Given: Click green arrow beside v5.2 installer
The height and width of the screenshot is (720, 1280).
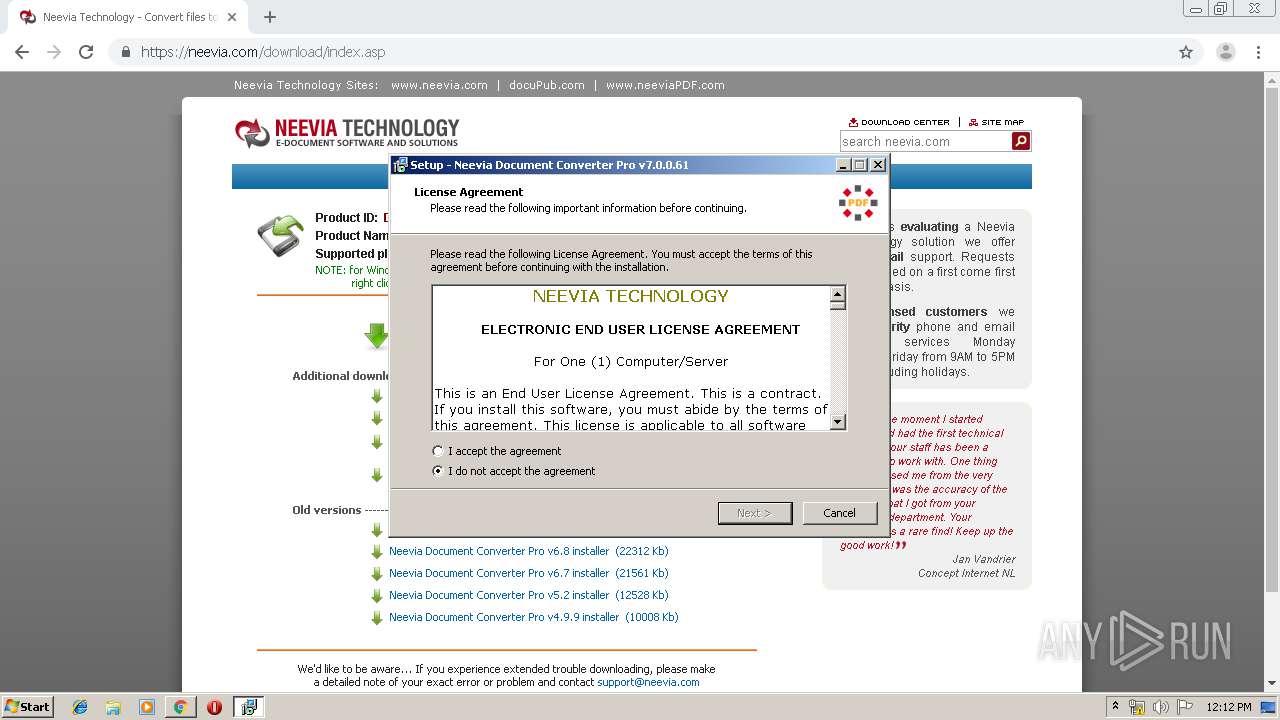Looking at the screenshot, I should tap(377, 596).
